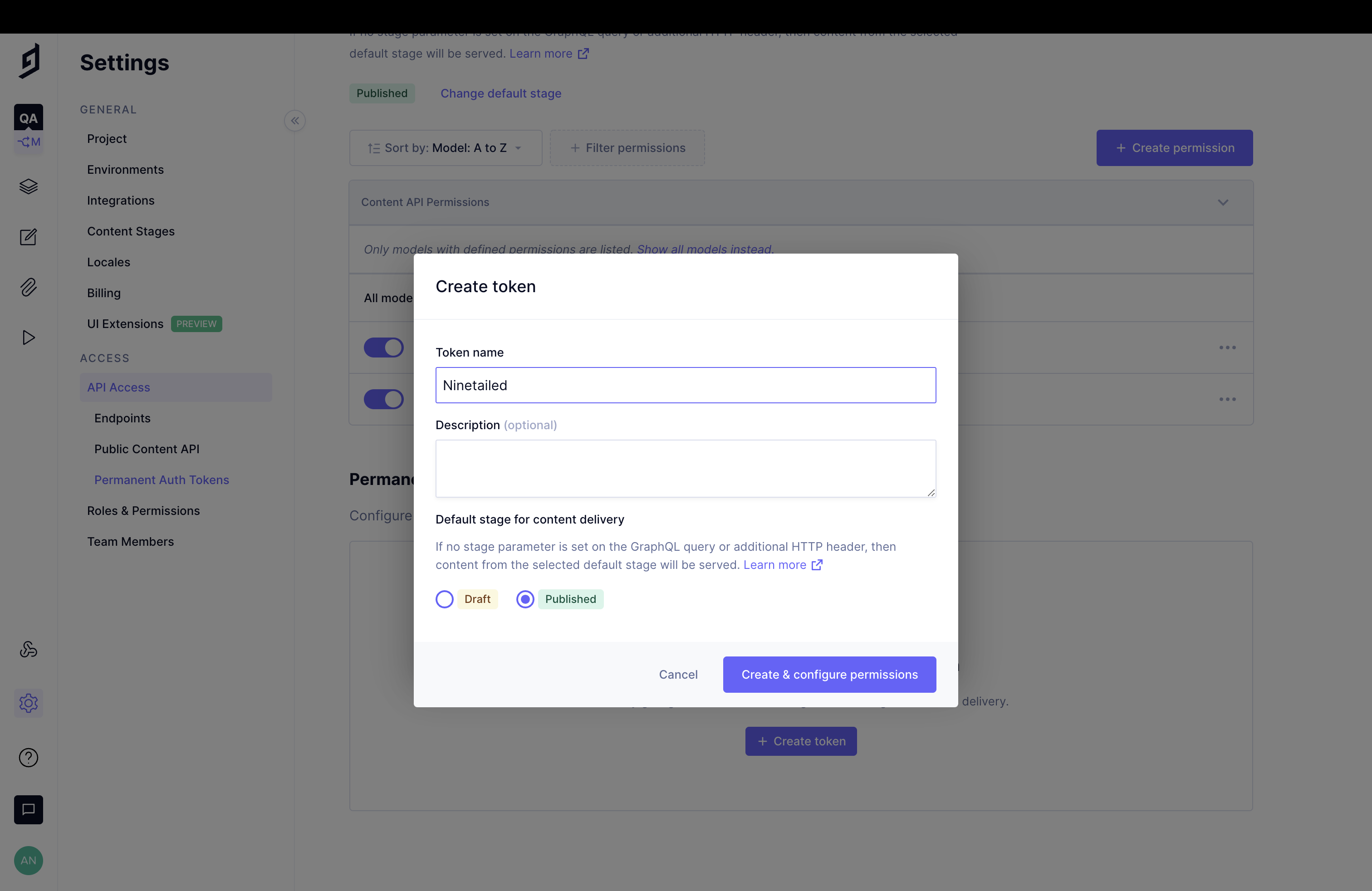
Task: Open more options for first permission row
Action: tap(1227, 348)
